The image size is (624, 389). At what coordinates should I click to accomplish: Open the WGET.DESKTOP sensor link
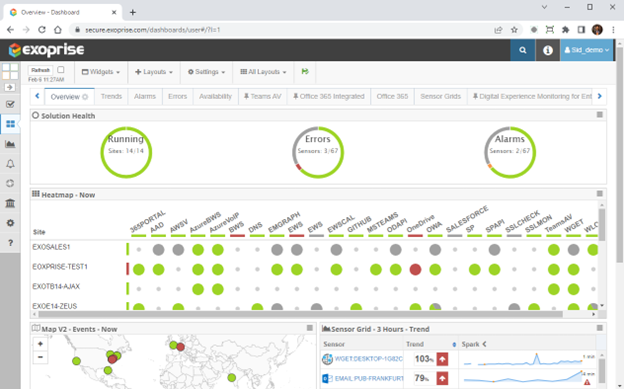(369, 359)
